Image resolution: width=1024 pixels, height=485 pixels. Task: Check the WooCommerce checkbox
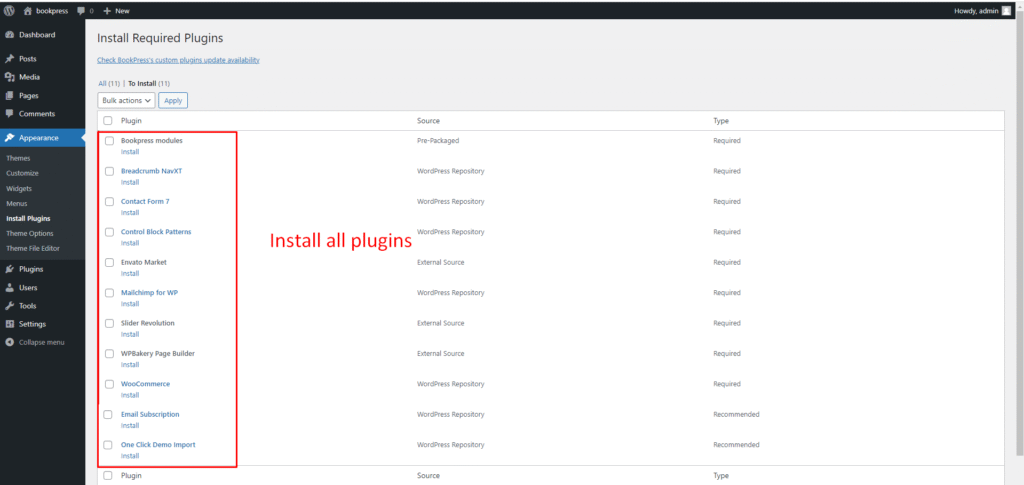[x=109, y=384]
